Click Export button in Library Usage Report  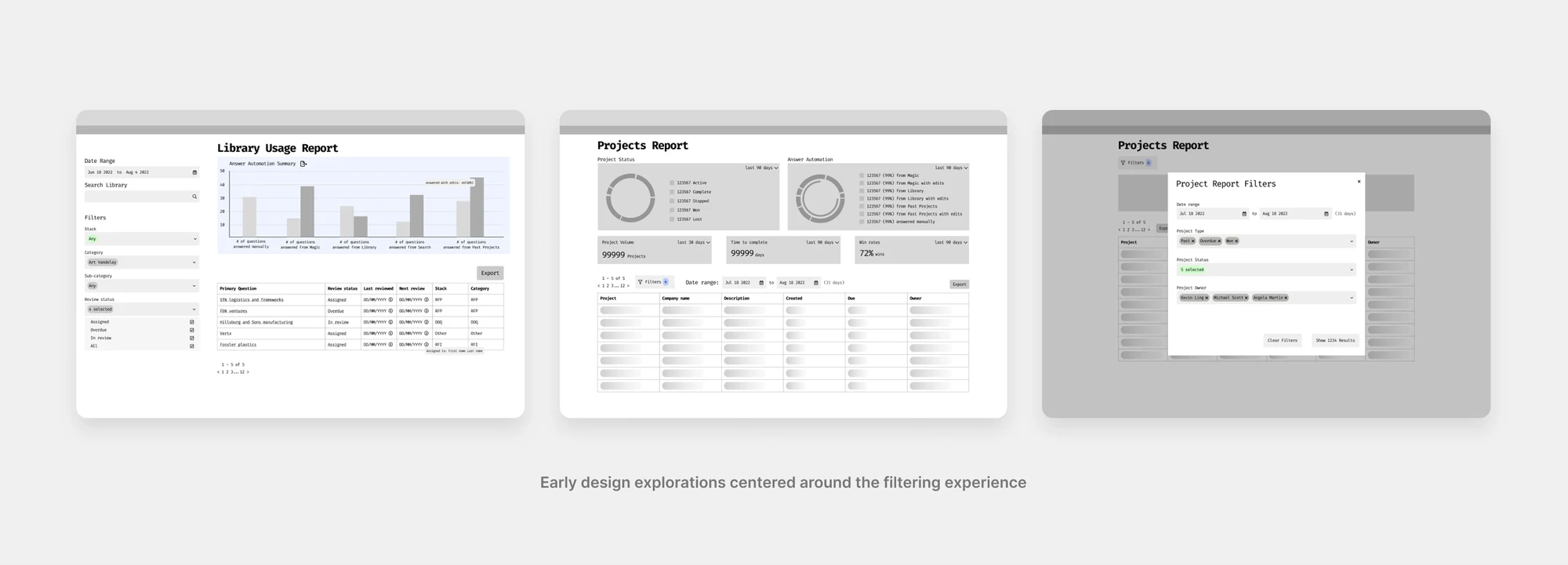pos(490,273)
